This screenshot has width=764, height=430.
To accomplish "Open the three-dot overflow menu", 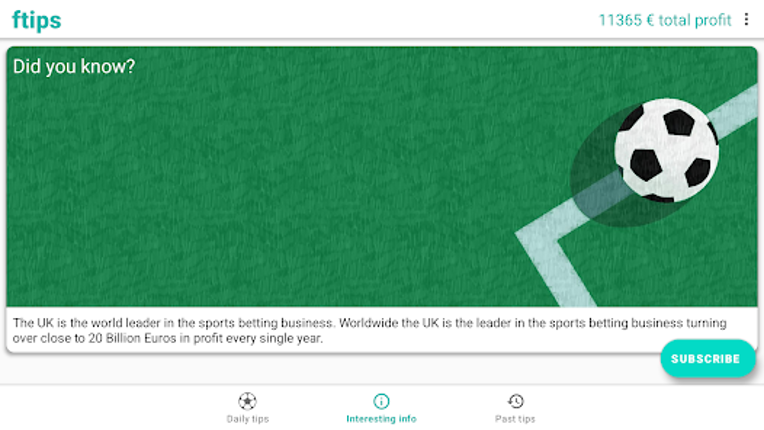I will [x=745, y=20].
